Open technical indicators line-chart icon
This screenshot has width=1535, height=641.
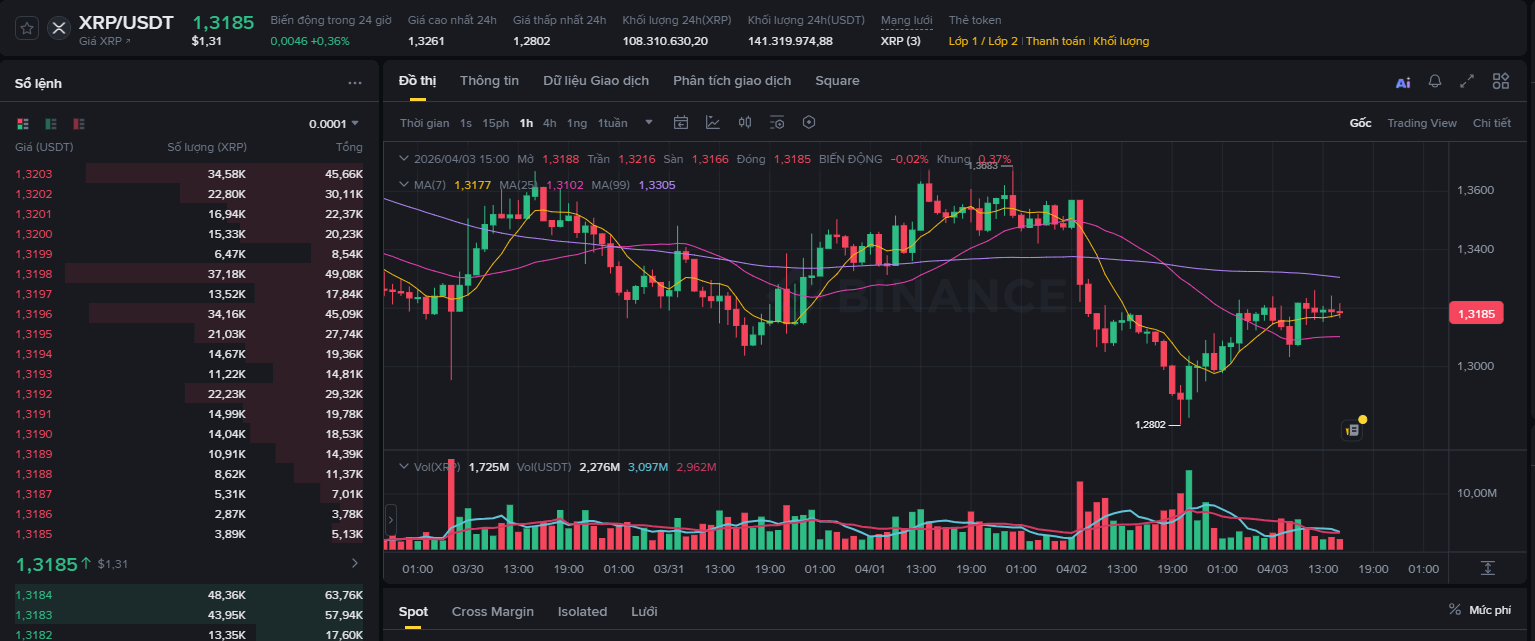pyautogui.click(x=713, y=123)
